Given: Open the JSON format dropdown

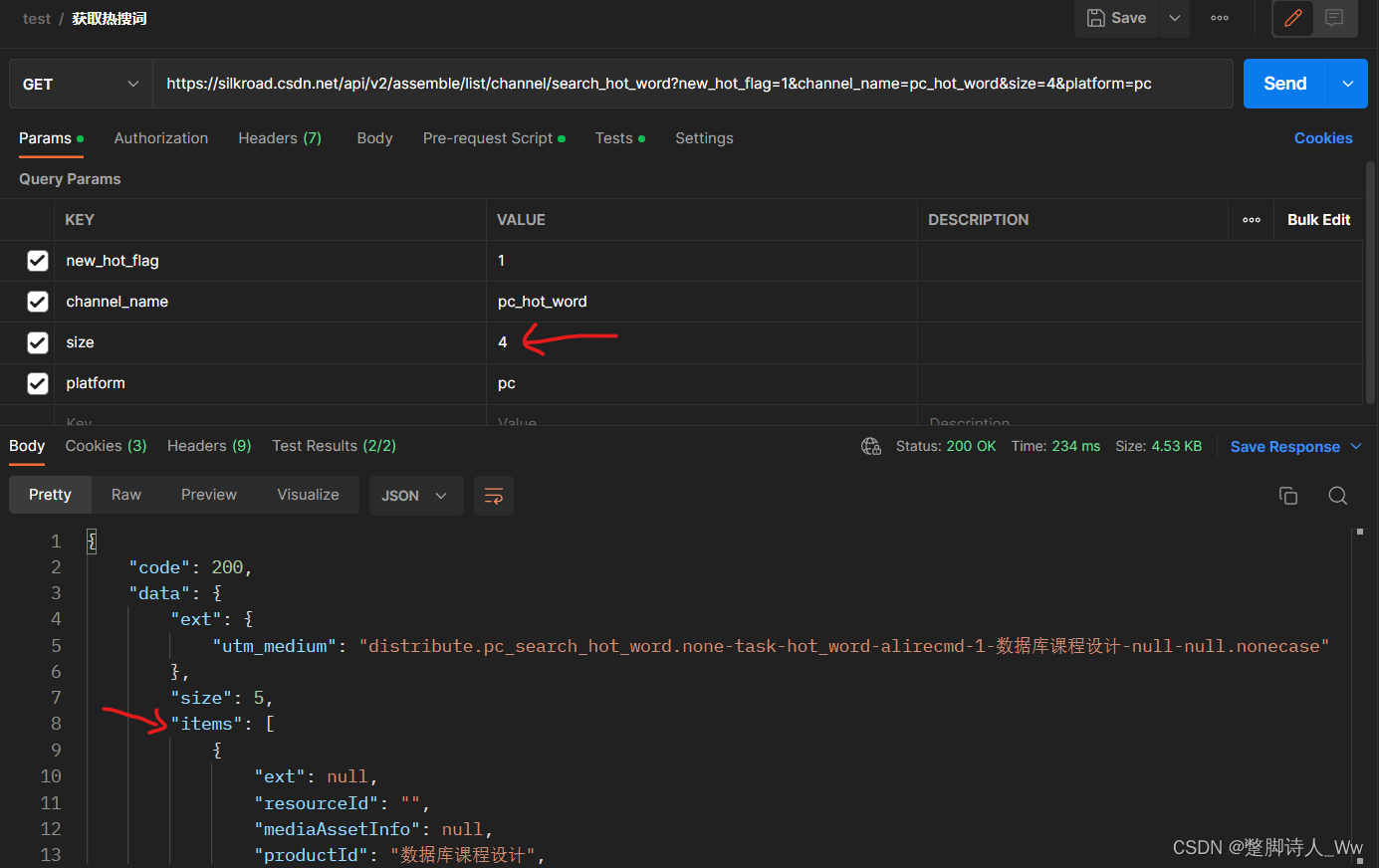Looking at the screenshot, I should click(x=416, y=496).
